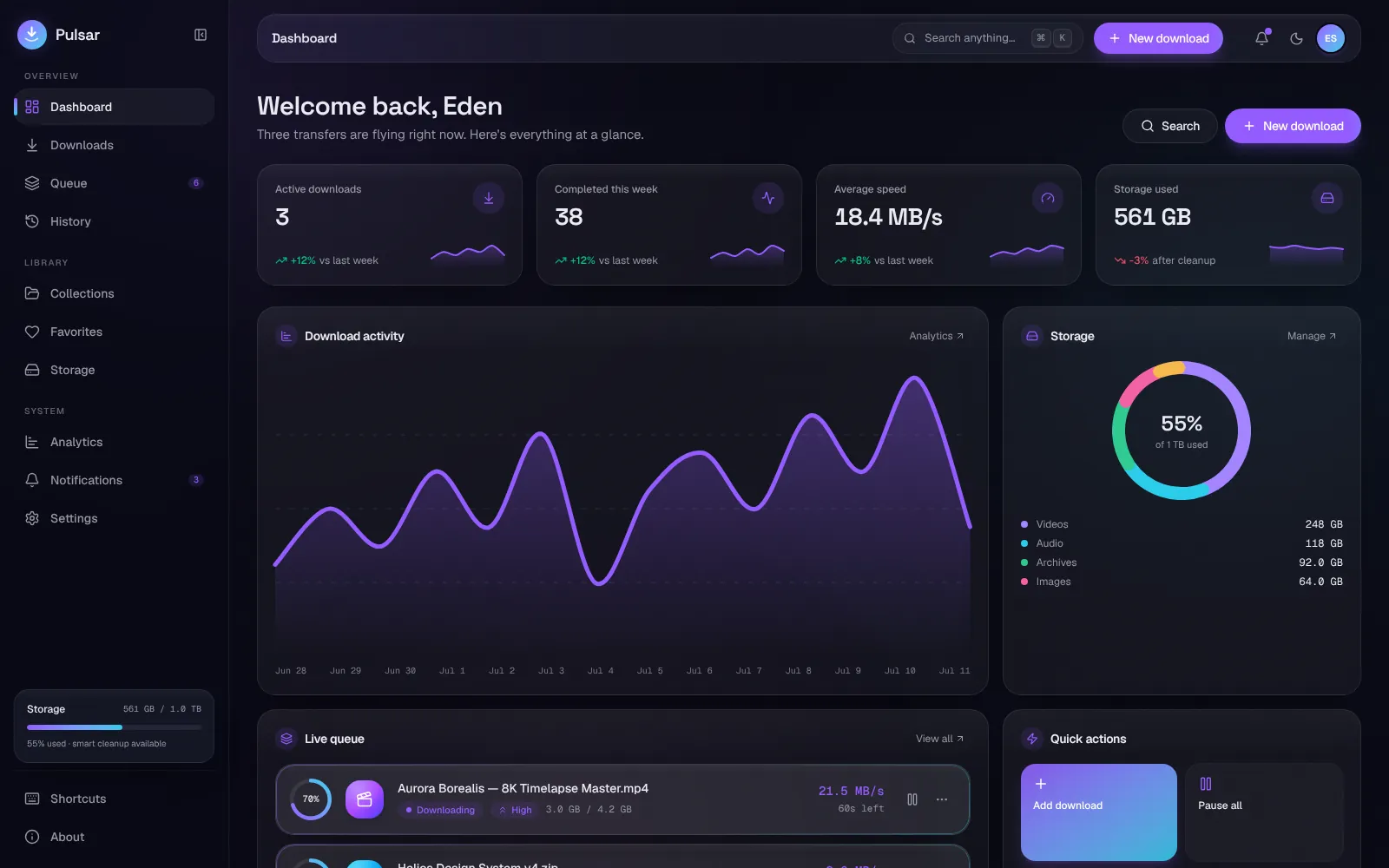
Task: Click the Pulsar logo icon
Action: coord(32,35)
